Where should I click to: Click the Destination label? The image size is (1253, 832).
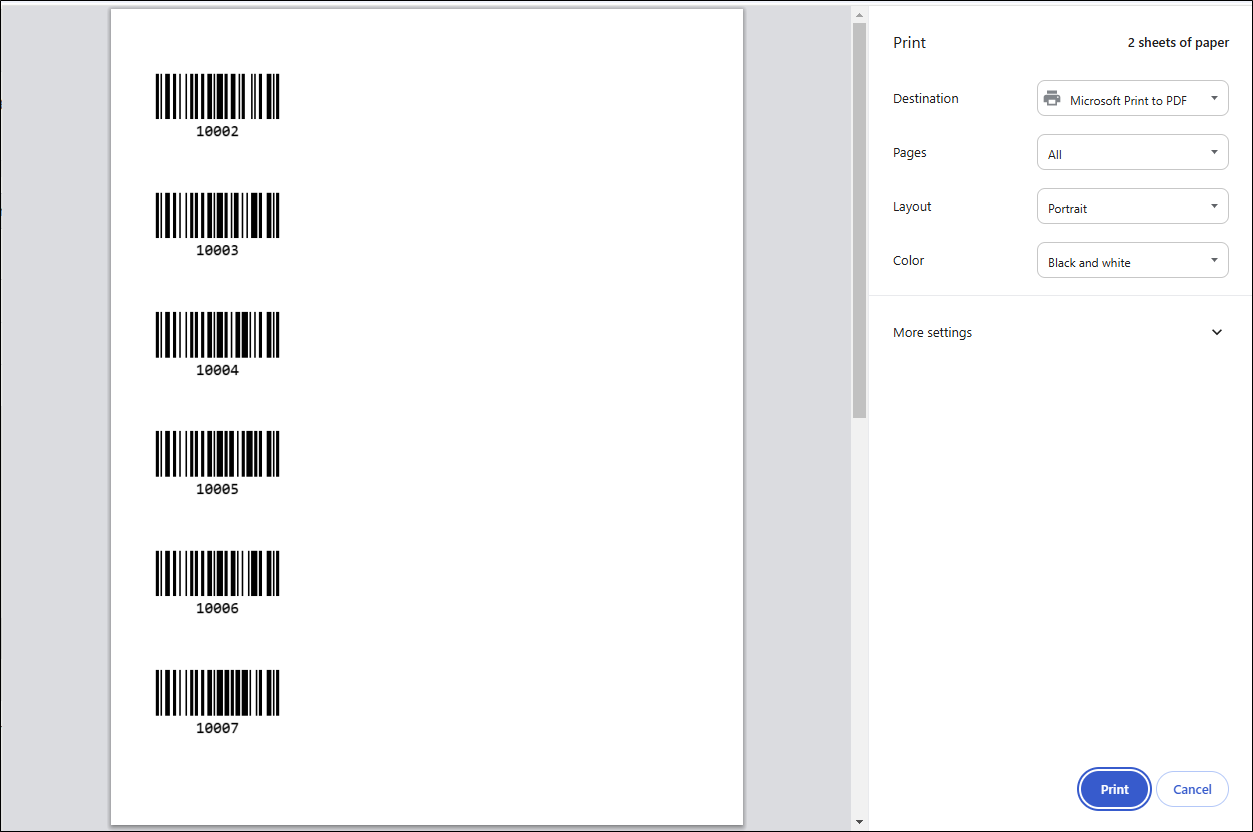pyautogui.click(x=926, y=98)
